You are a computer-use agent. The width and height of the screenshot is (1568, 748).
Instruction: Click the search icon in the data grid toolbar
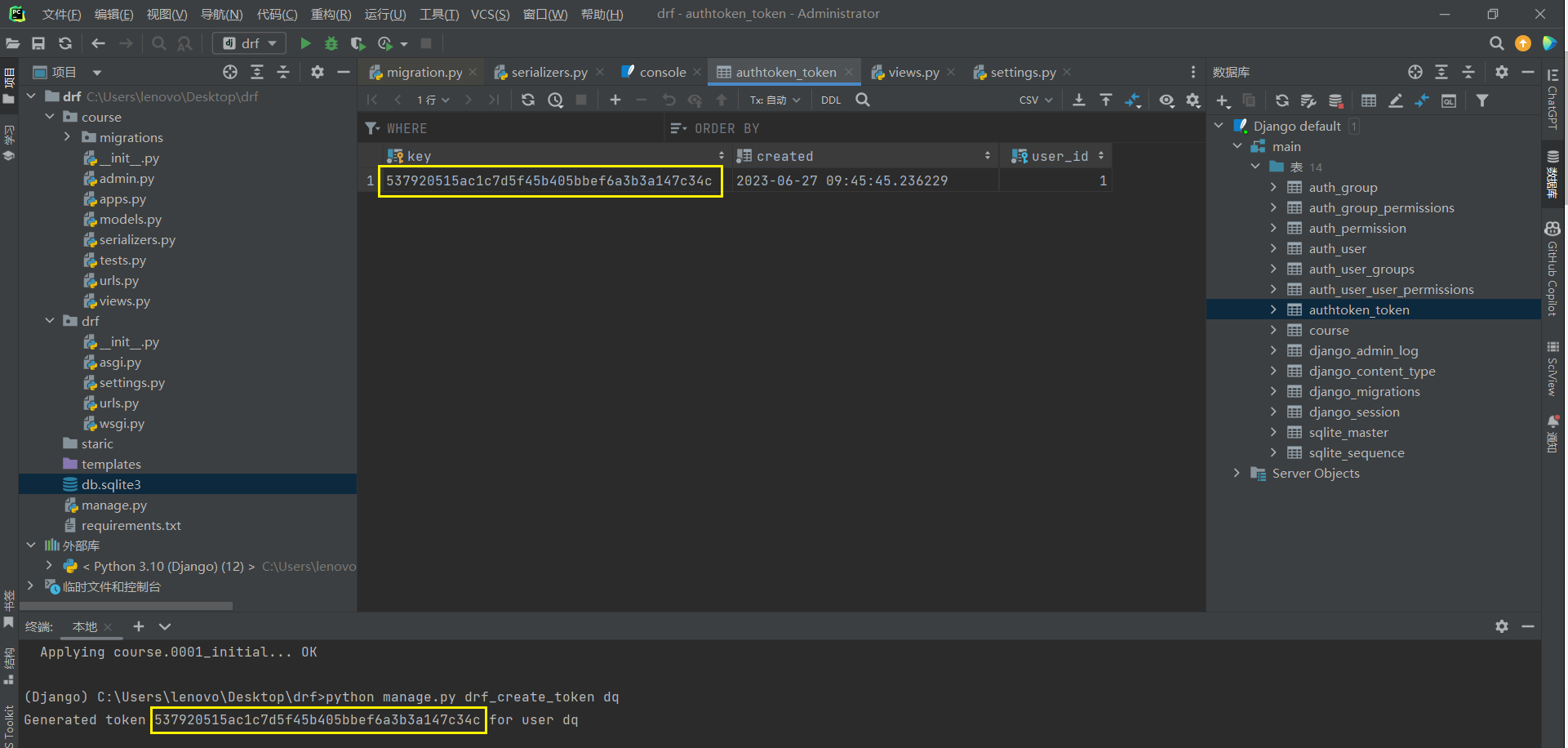tap(863, 100)
